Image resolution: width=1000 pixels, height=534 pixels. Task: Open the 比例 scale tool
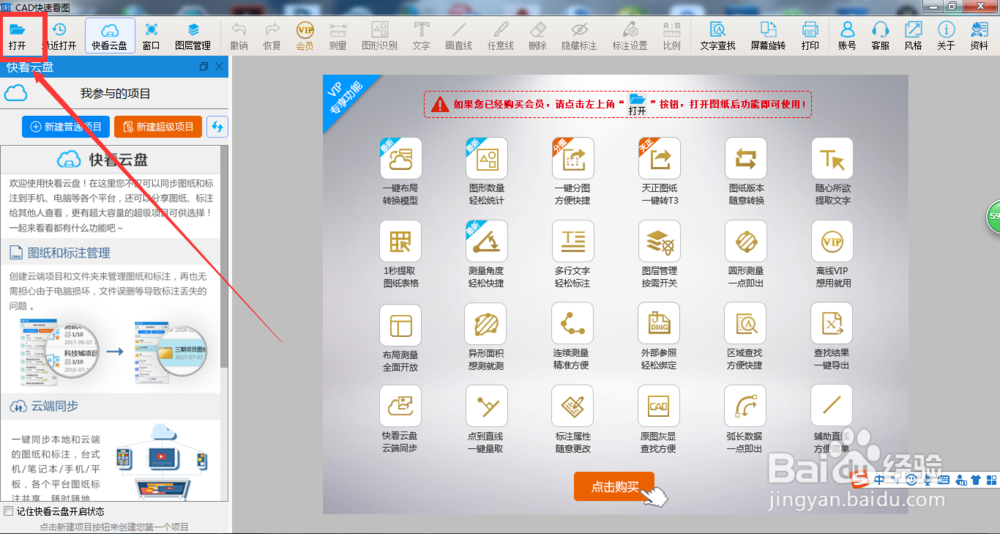tap(672, 36)
